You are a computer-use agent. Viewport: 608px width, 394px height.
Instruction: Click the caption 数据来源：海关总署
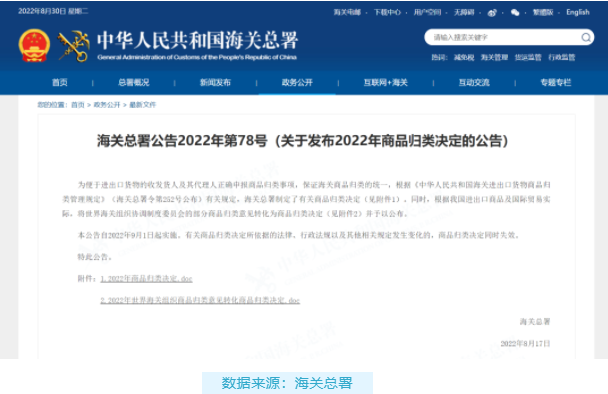(287, 383)
